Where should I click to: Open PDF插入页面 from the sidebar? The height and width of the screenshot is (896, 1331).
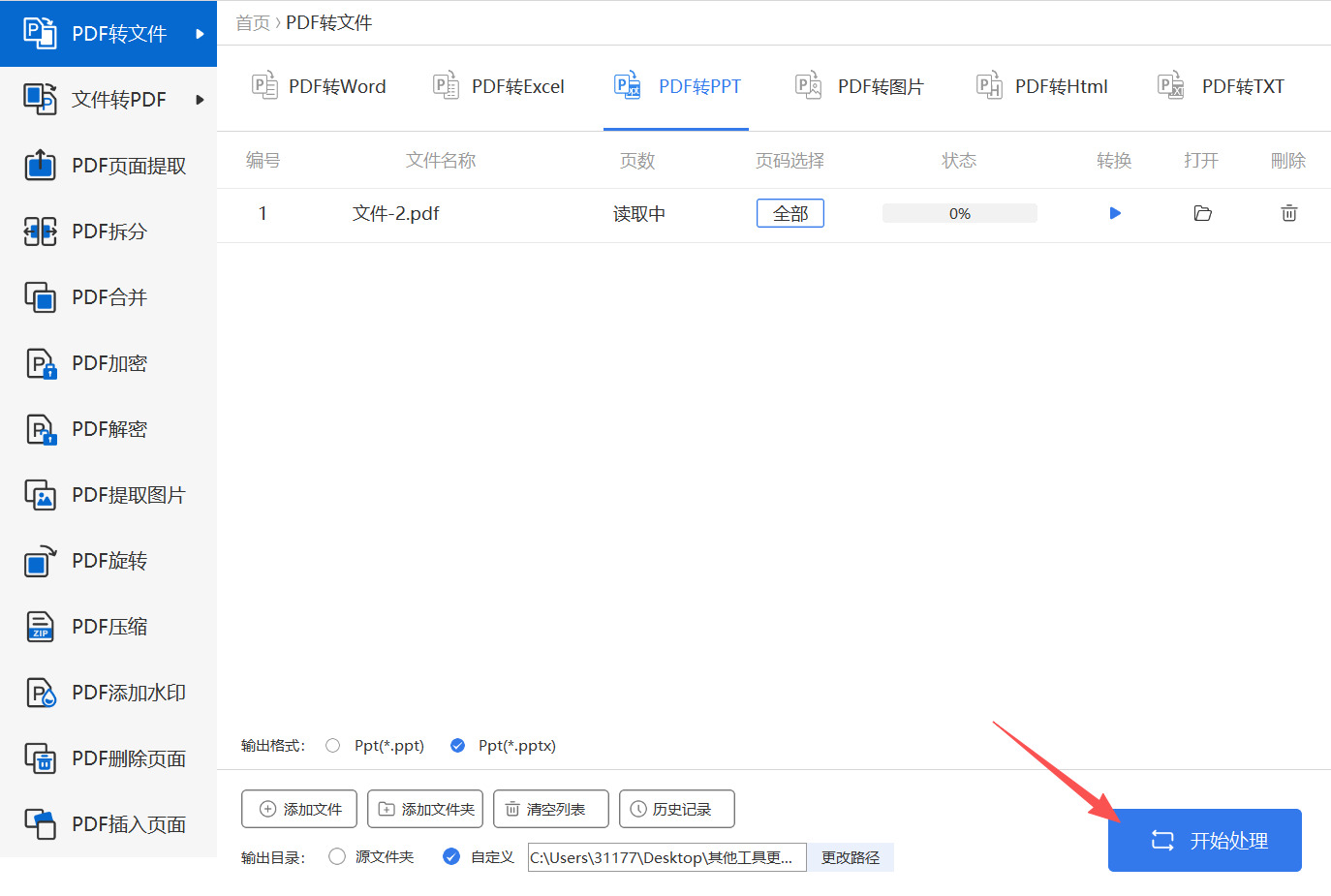coord(108,824)
